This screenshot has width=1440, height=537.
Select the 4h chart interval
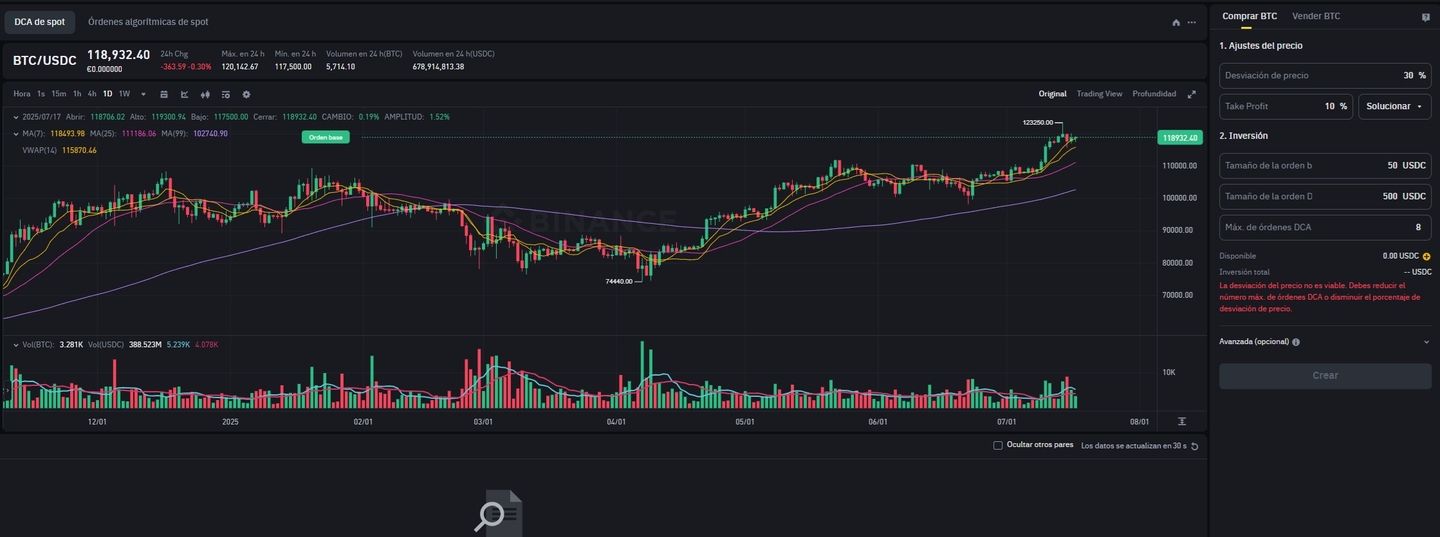[92, 94]
